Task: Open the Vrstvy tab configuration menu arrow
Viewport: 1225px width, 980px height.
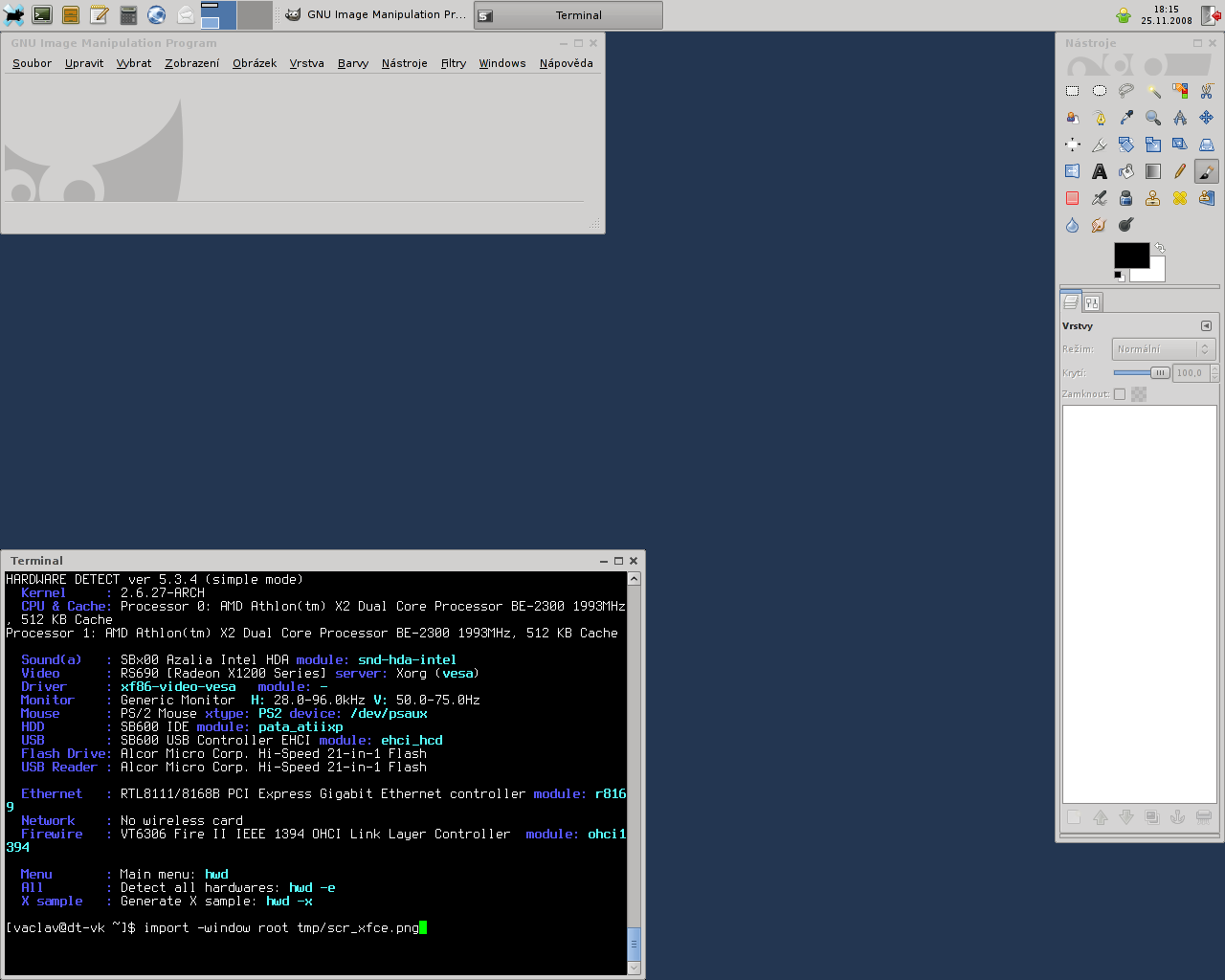Action: [1206, 325]
